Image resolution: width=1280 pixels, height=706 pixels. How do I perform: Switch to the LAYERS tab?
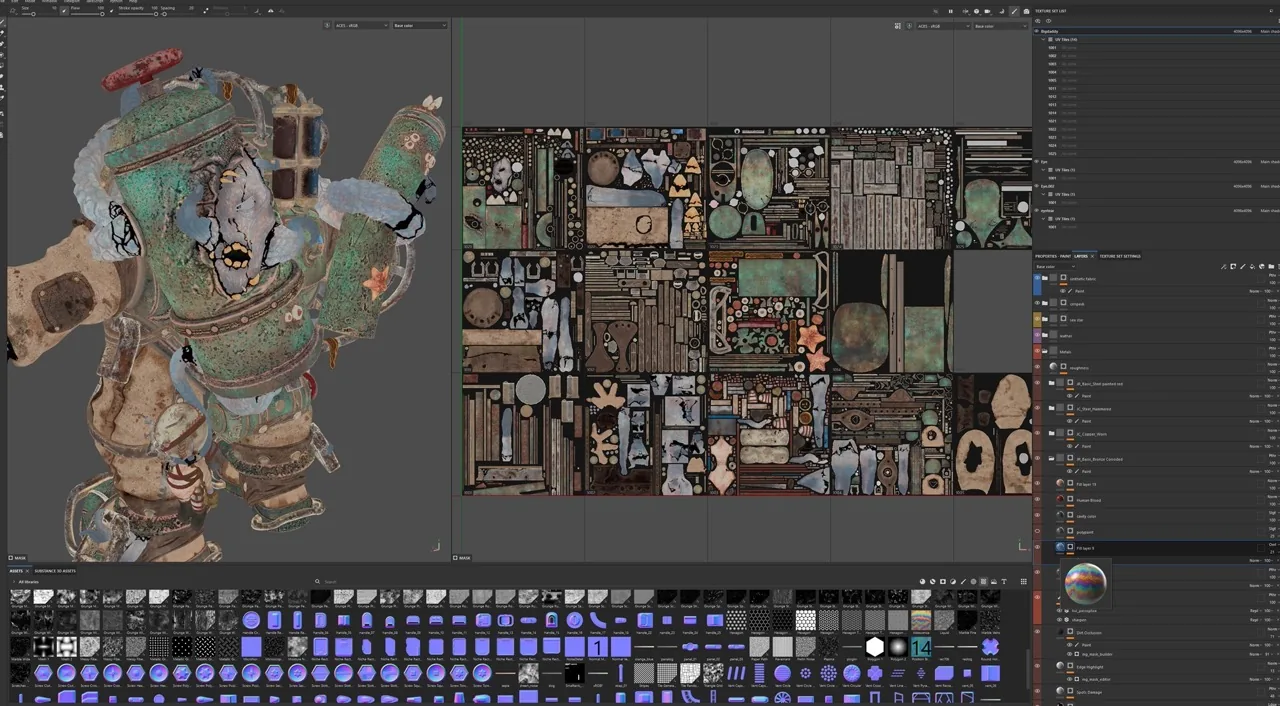pos(1080,256)
